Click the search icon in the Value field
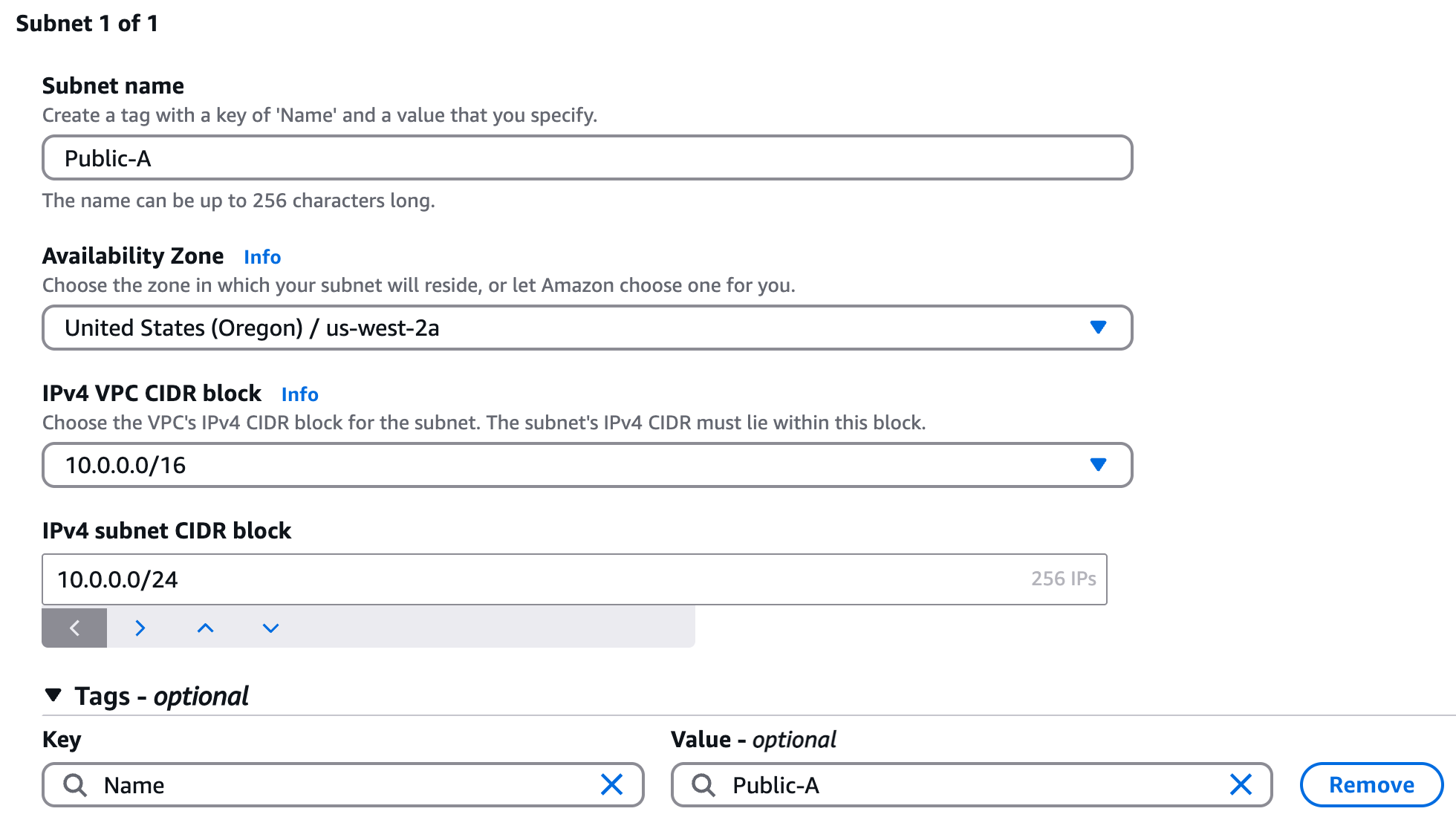 click(704, 784)
